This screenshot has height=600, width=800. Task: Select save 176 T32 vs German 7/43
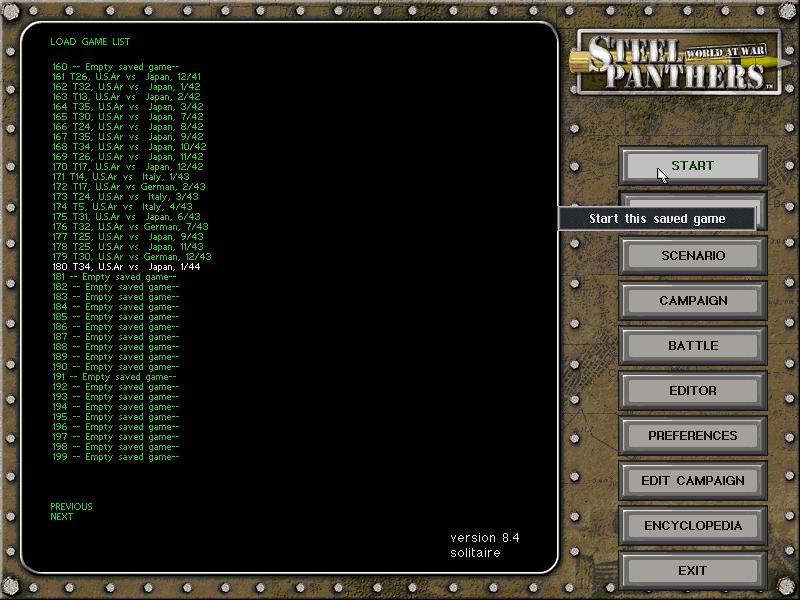tap(131, 227)
